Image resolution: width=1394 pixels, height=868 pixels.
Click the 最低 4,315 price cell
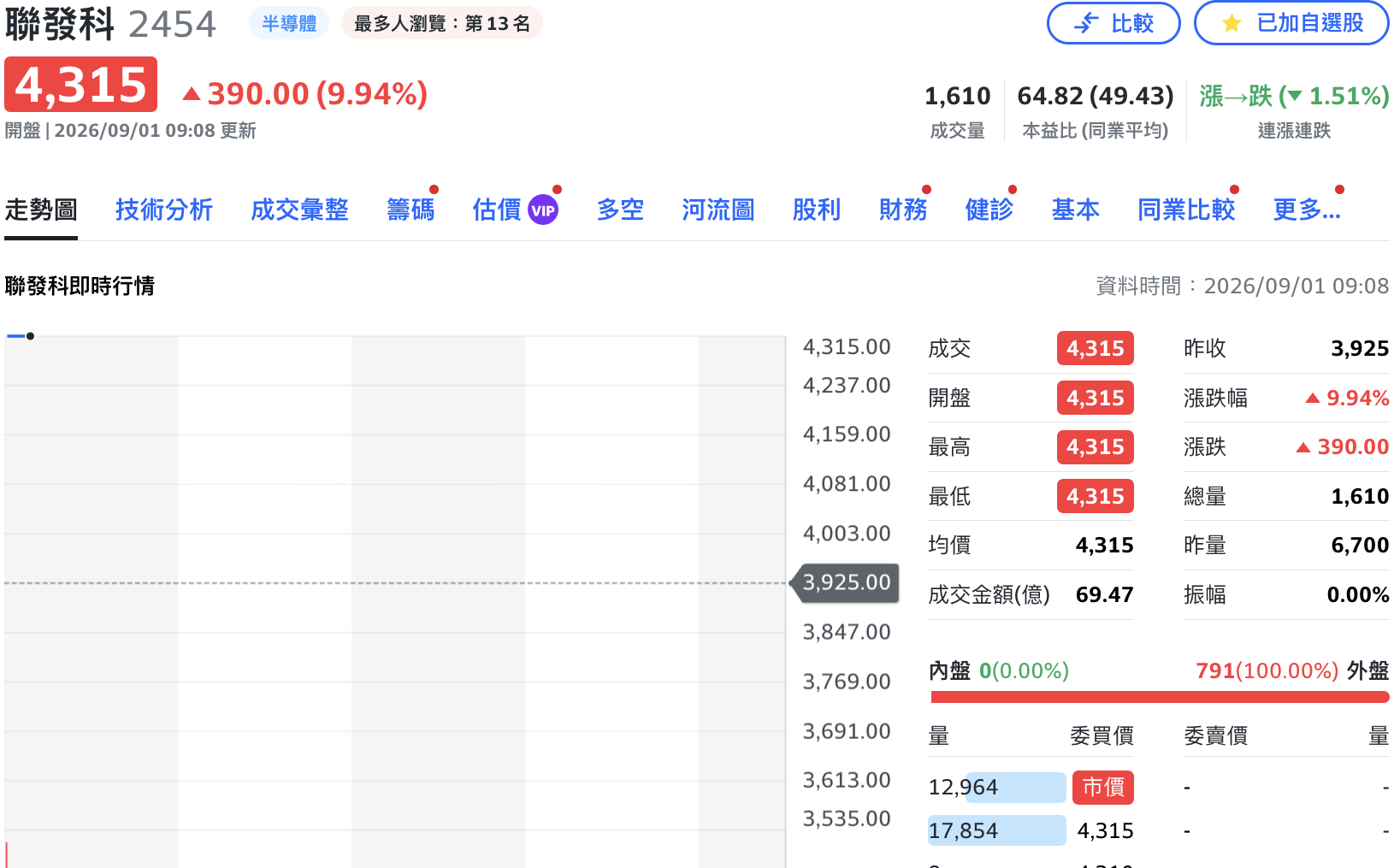pyautogui.click(x=1096, y=496)
